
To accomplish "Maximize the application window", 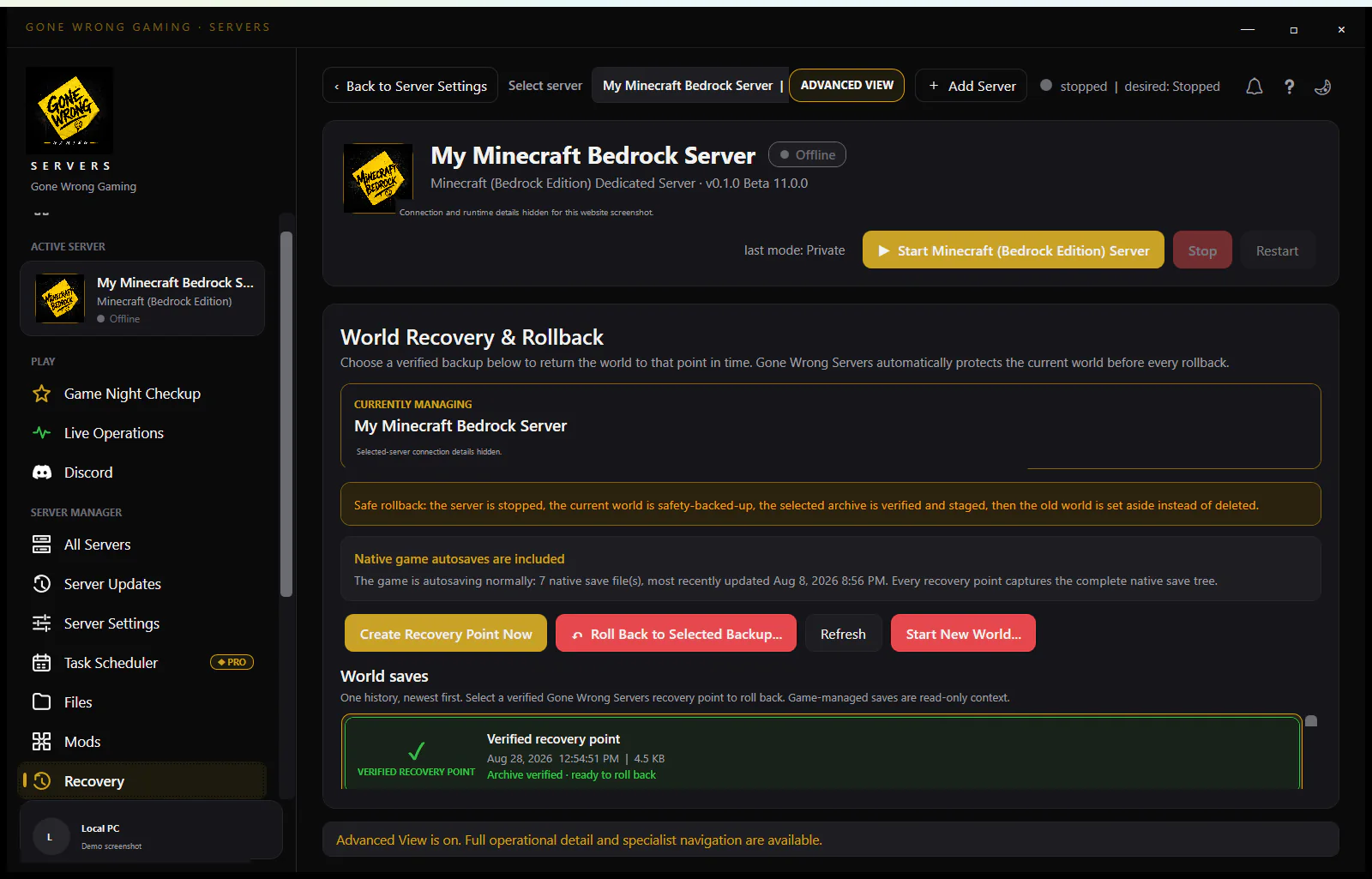I will pyautogui.click(x=1293, y=29).
